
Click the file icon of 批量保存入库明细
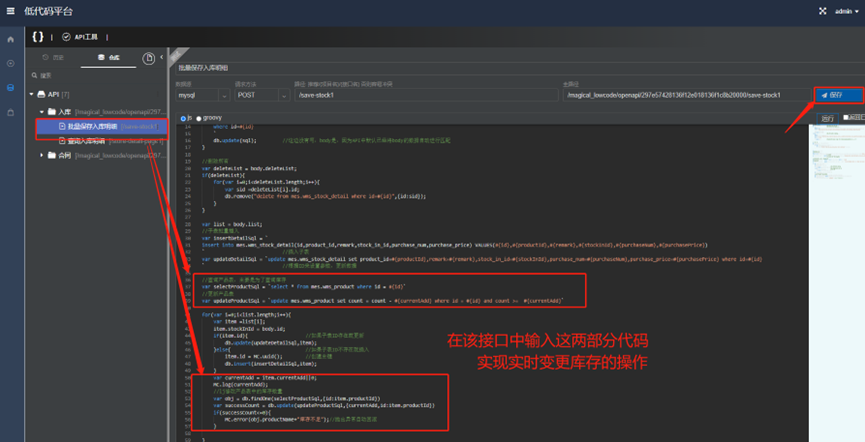[x=62, y=126]
